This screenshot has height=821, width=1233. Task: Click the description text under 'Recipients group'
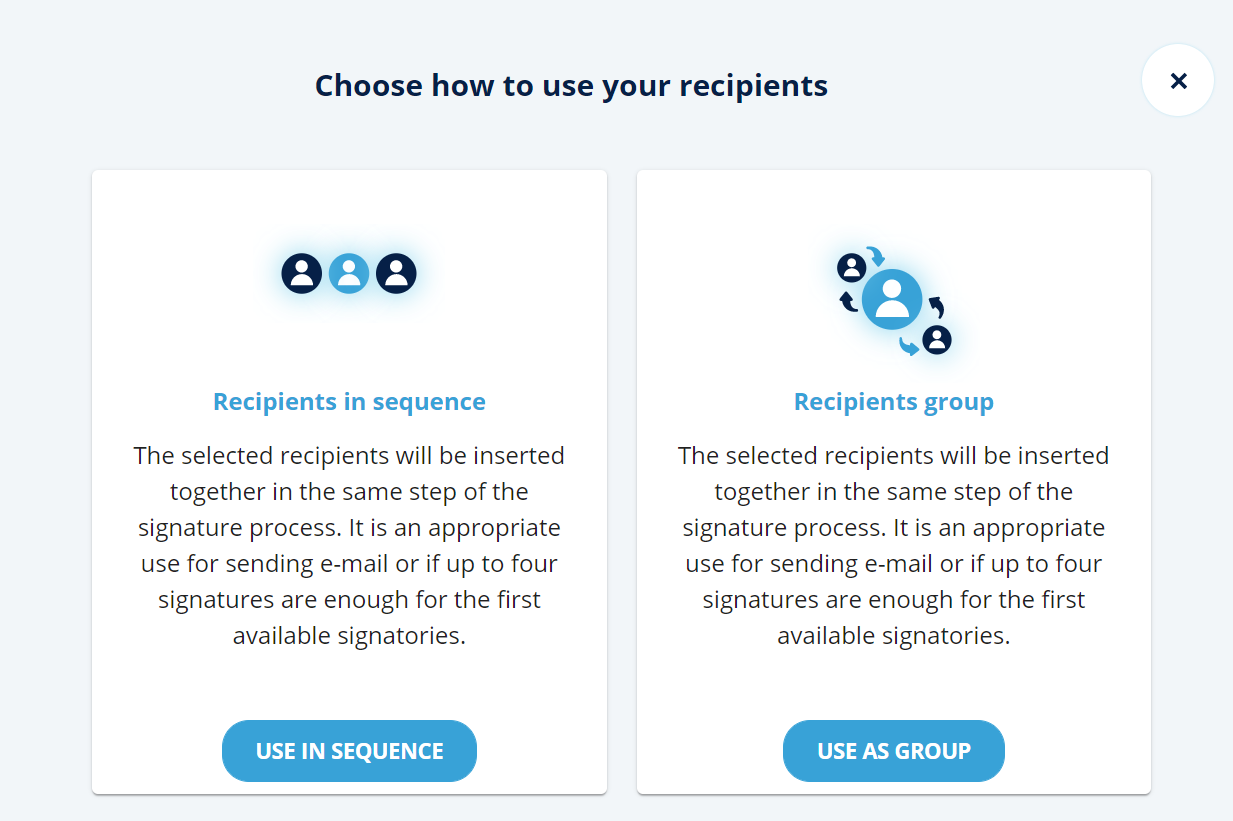coord(893,545)
